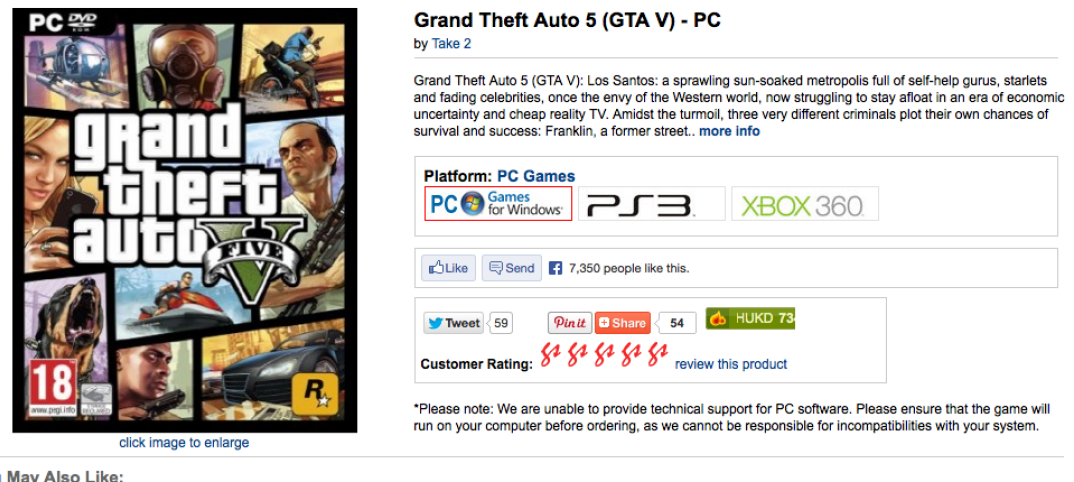Click the GTA V cover art image

pos(184,220)
